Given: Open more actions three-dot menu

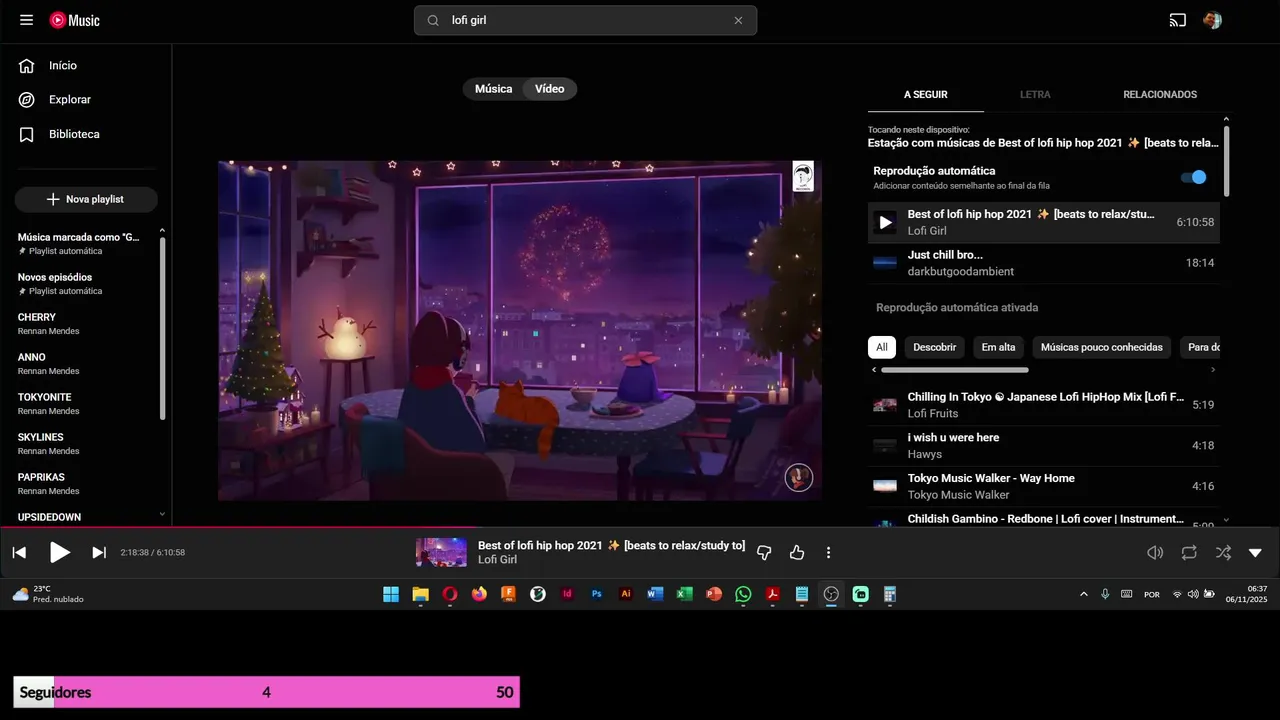Looking at the screenshot, I should pyautogui.click(x=828, y=552).
